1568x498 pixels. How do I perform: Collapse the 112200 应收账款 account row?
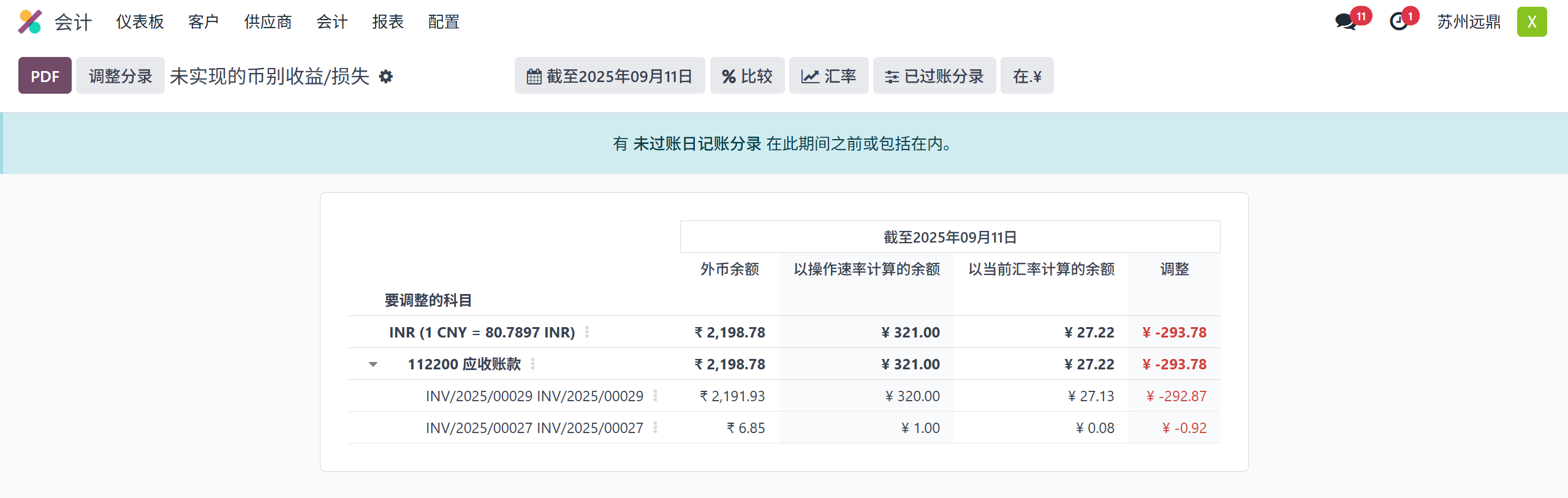coord(373,364)
